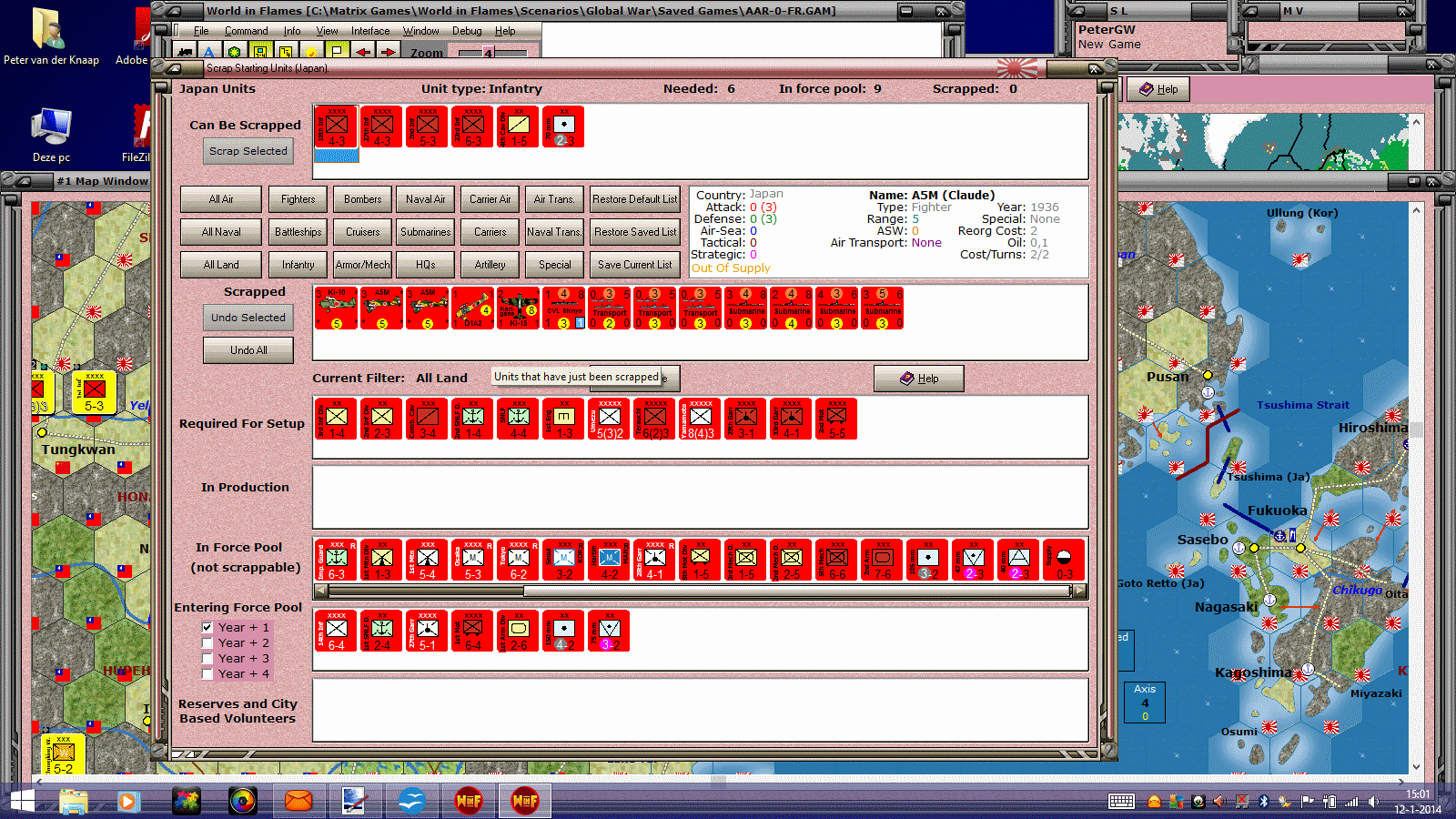The width and height of the screenshot is (1456, 819).
Task: Click the red left arrow toolbar icon
Action: tap(363, 52)
